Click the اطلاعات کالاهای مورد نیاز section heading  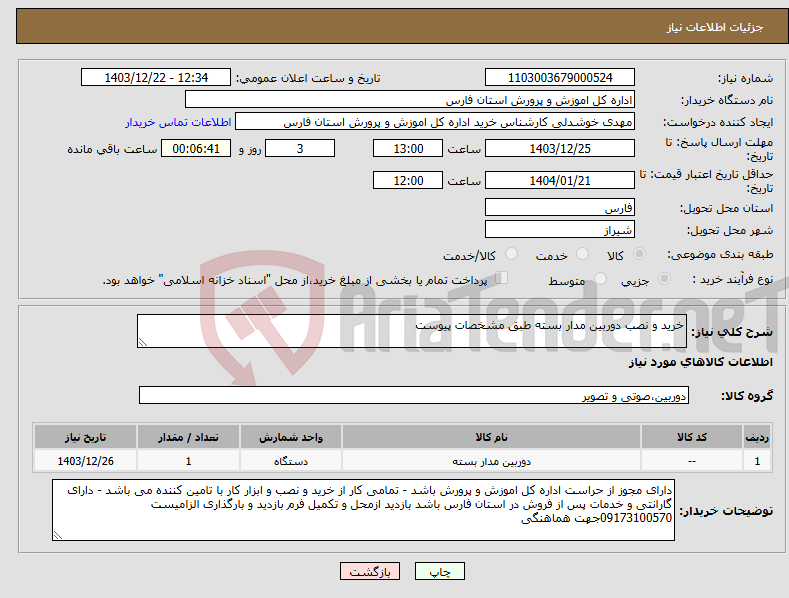(700, 362)
